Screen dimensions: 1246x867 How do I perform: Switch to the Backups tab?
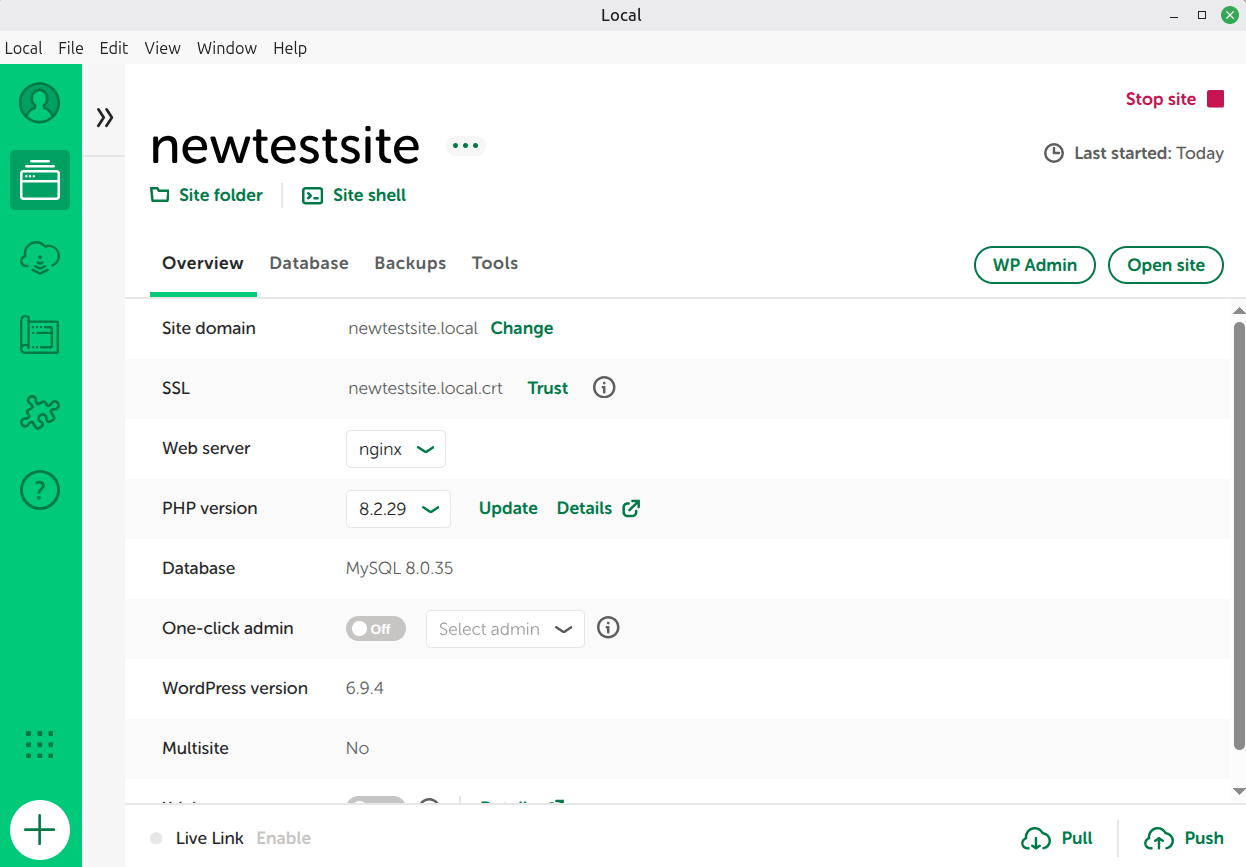point(410,264)
